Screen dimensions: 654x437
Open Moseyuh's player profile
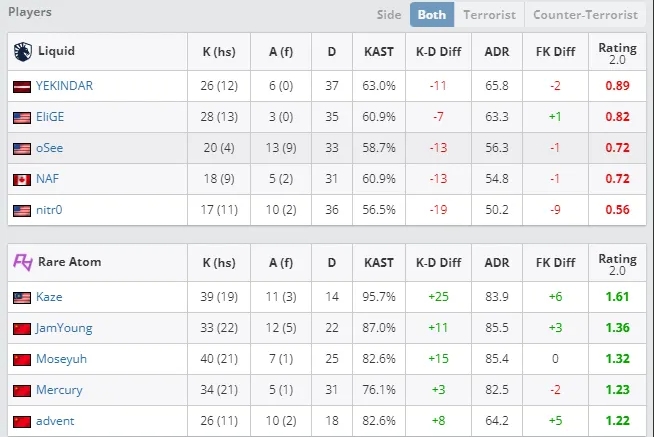tap(60, 359)
